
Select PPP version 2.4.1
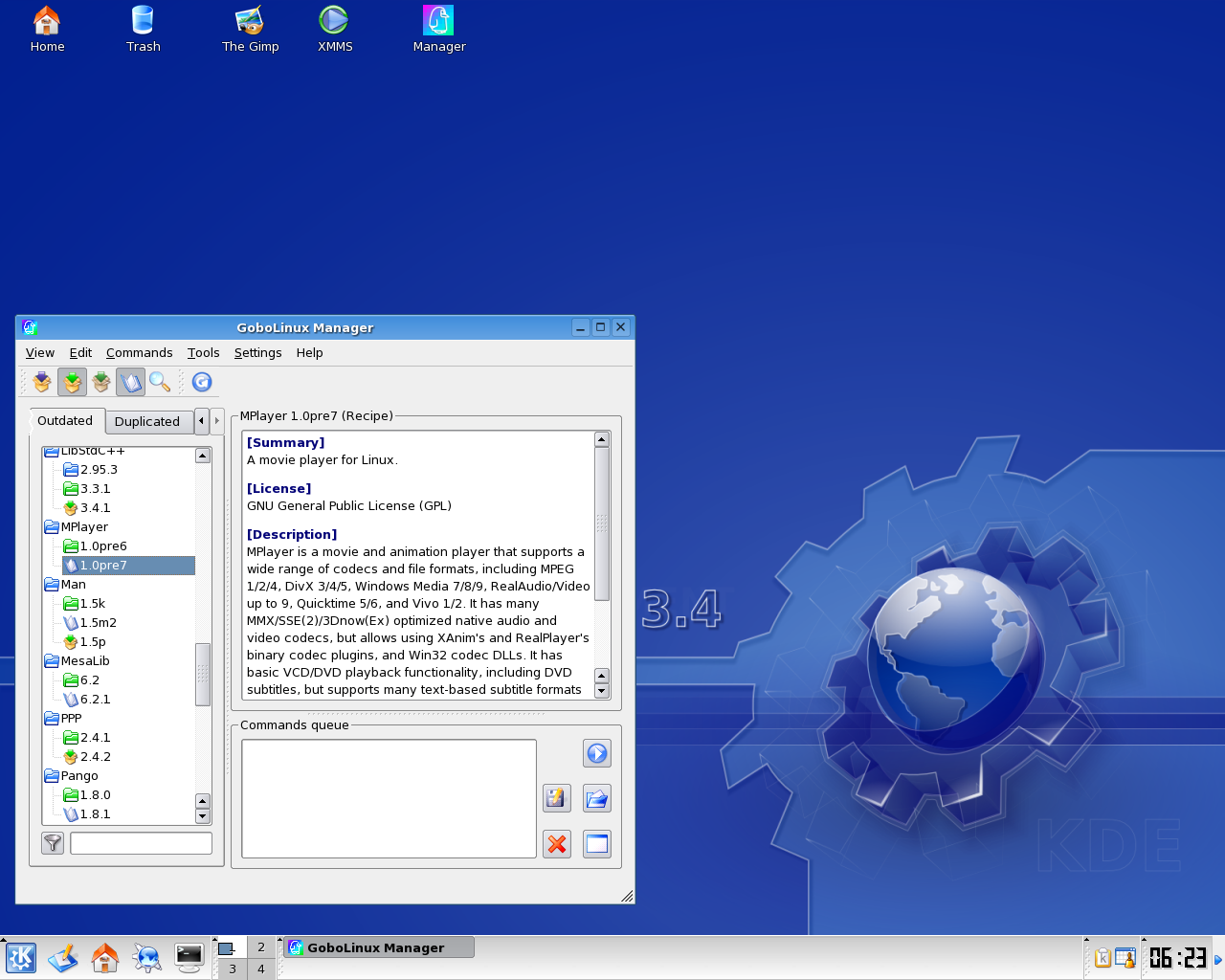[x=87, y=738]
